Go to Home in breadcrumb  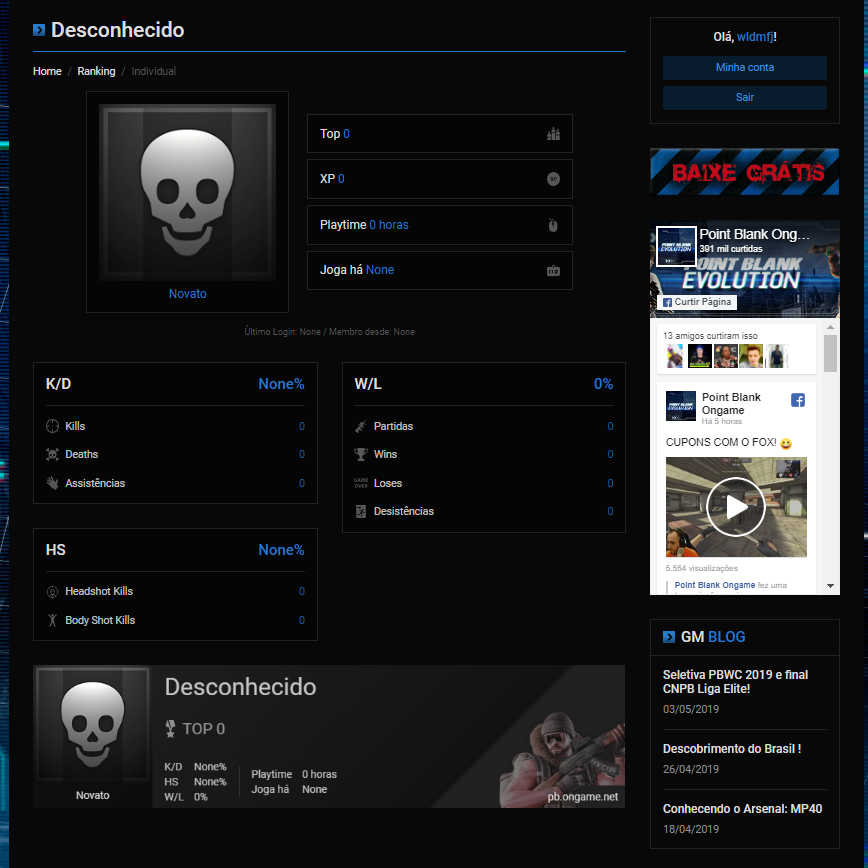tap(47, 71)
